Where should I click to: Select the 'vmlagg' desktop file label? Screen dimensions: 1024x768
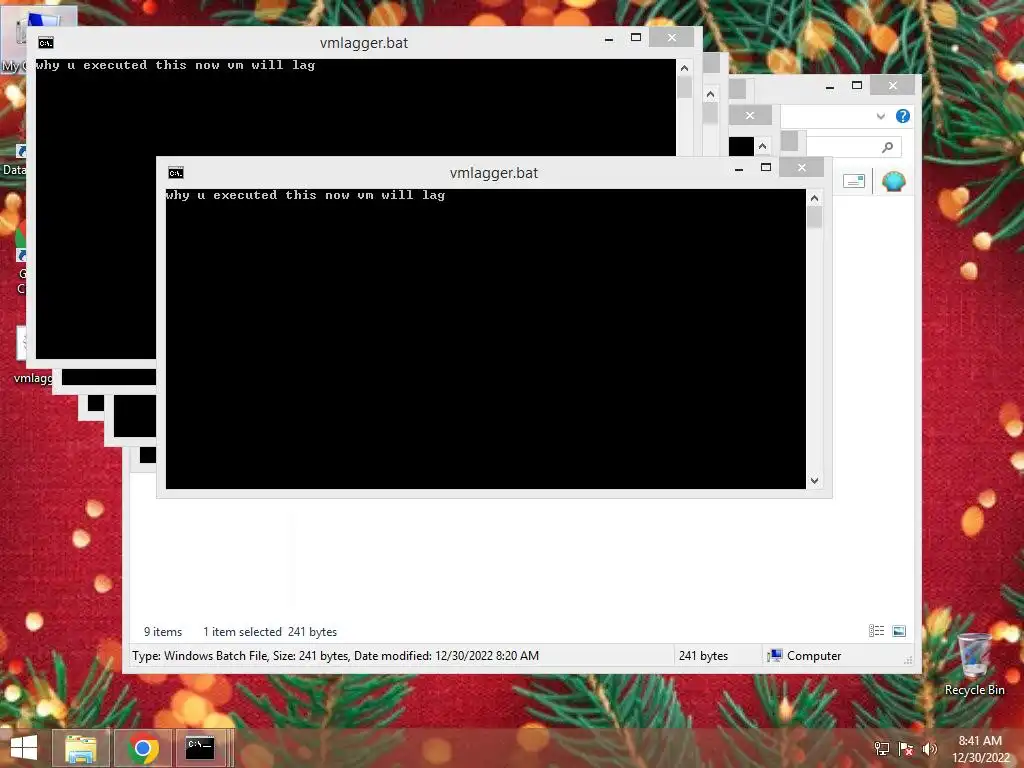[x=33, y=378]
